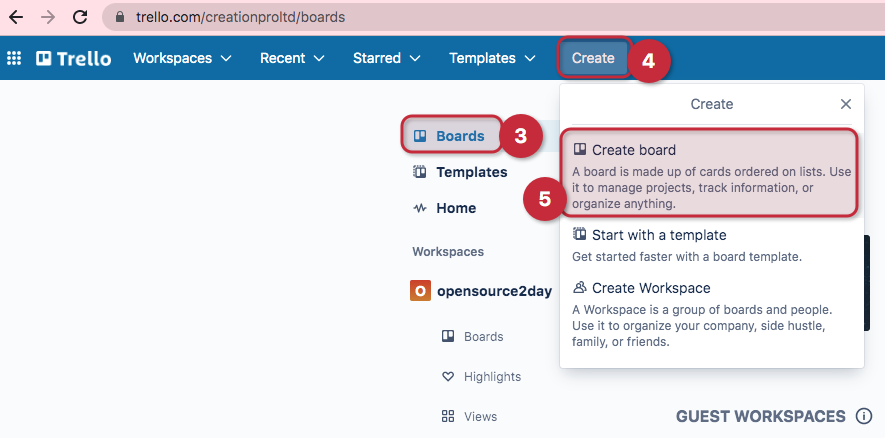Click the Highlights heart icon
Screen dimensions: 885x438
(448, 377)
